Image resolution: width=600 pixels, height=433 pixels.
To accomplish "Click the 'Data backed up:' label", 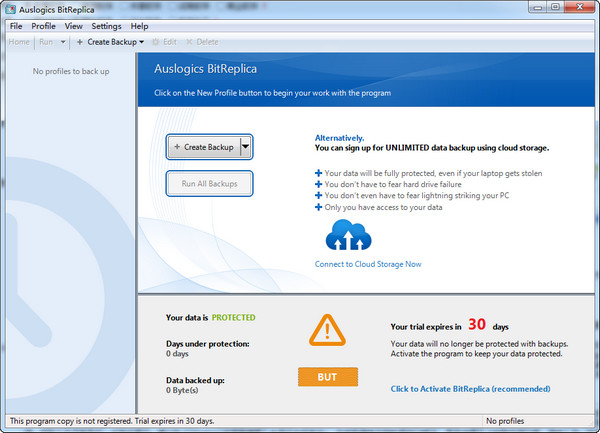I will coord(195,380).
